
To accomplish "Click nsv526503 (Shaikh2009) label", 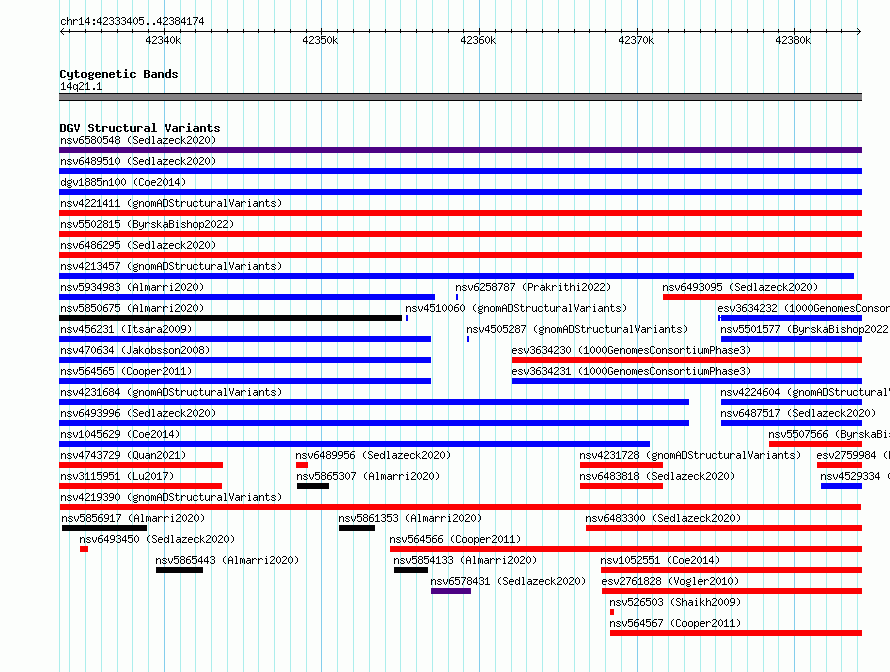I will tap(675, 602).
